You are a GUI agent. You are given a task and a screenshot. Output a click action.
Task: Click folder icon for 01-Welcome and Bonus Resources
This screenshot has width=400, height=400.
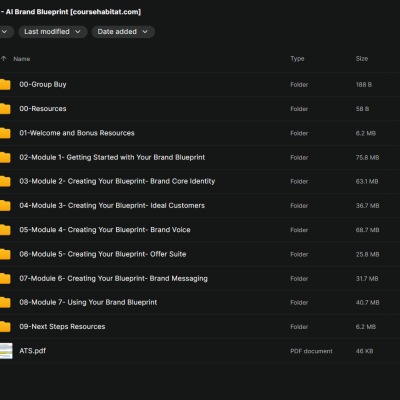pos(5,133)
